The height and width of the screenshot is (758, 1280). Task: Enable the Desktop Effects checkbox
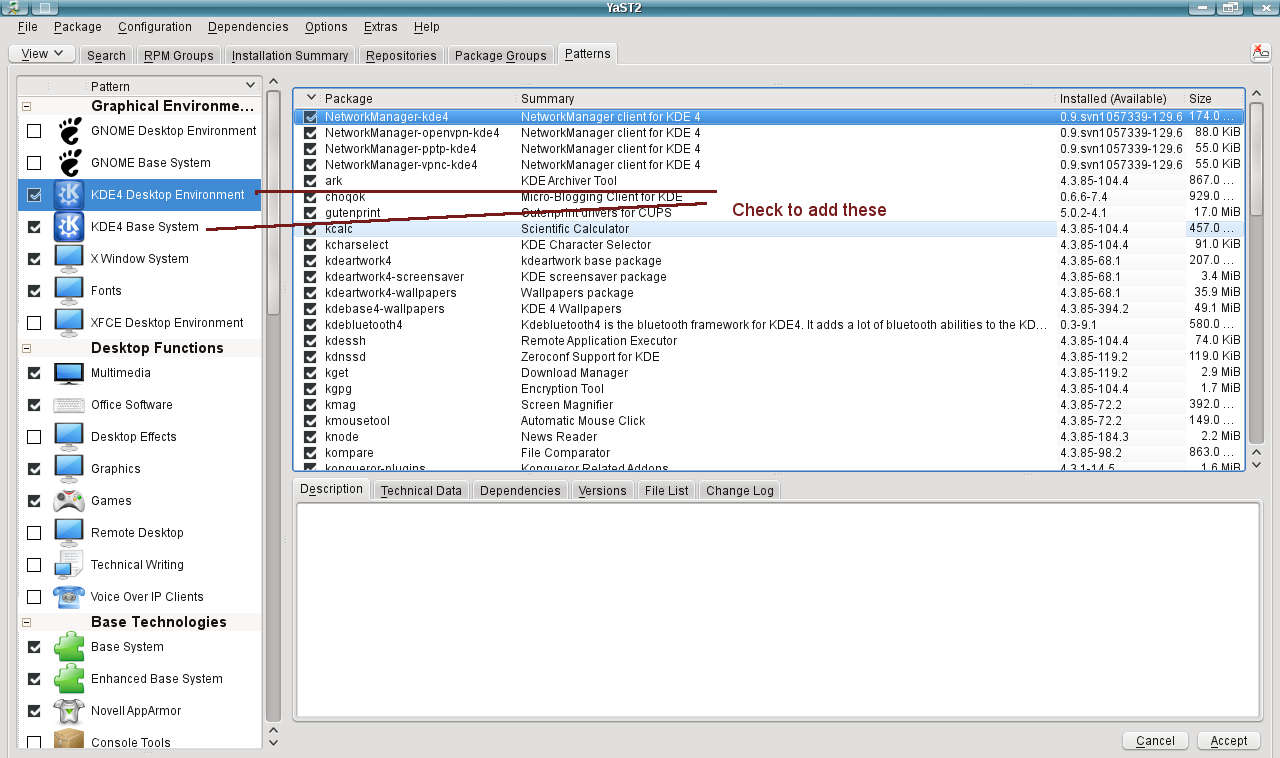tap(34, 437)
